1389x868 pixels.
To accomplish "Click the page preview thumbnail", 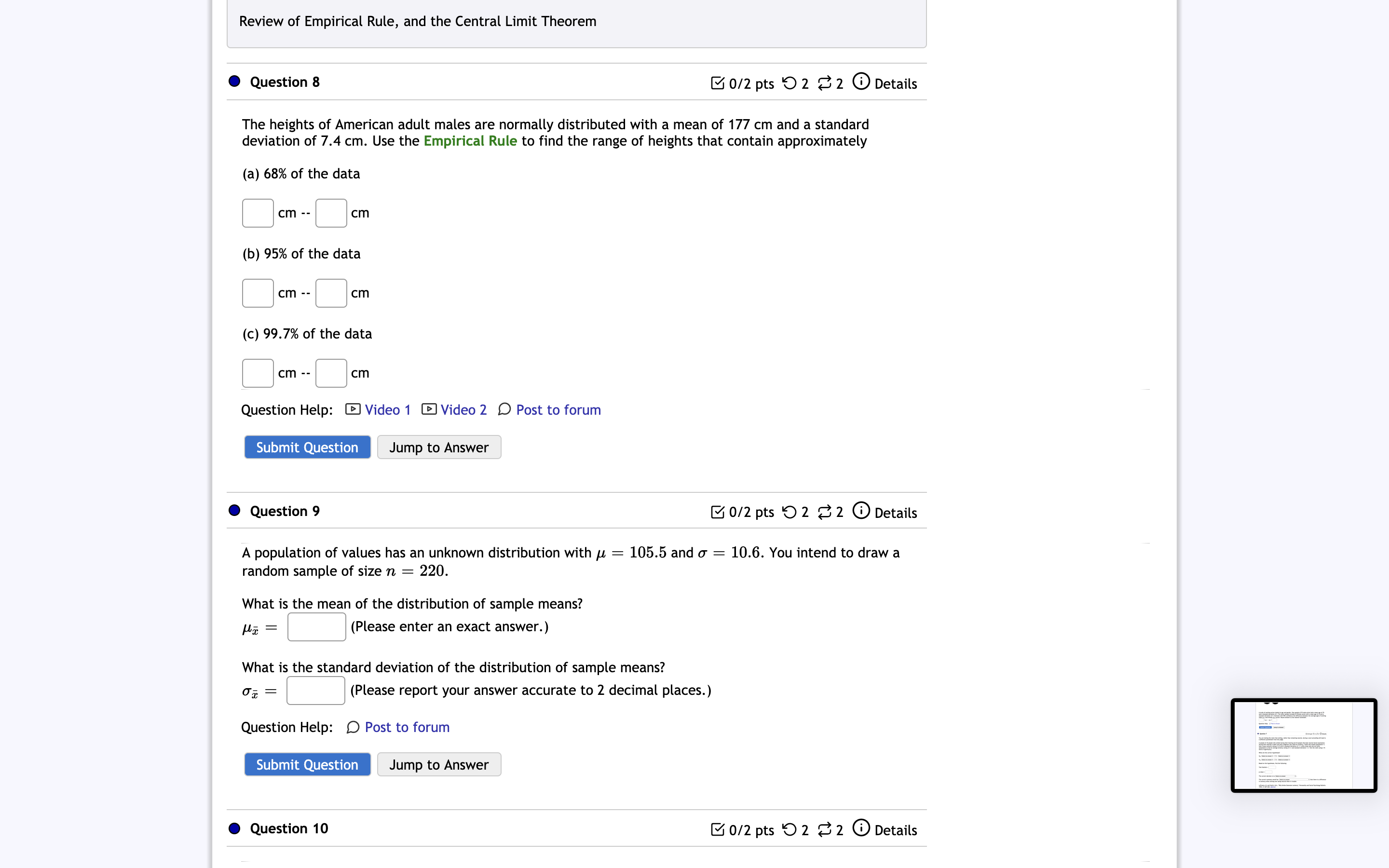I will [x=1304, y=745].
